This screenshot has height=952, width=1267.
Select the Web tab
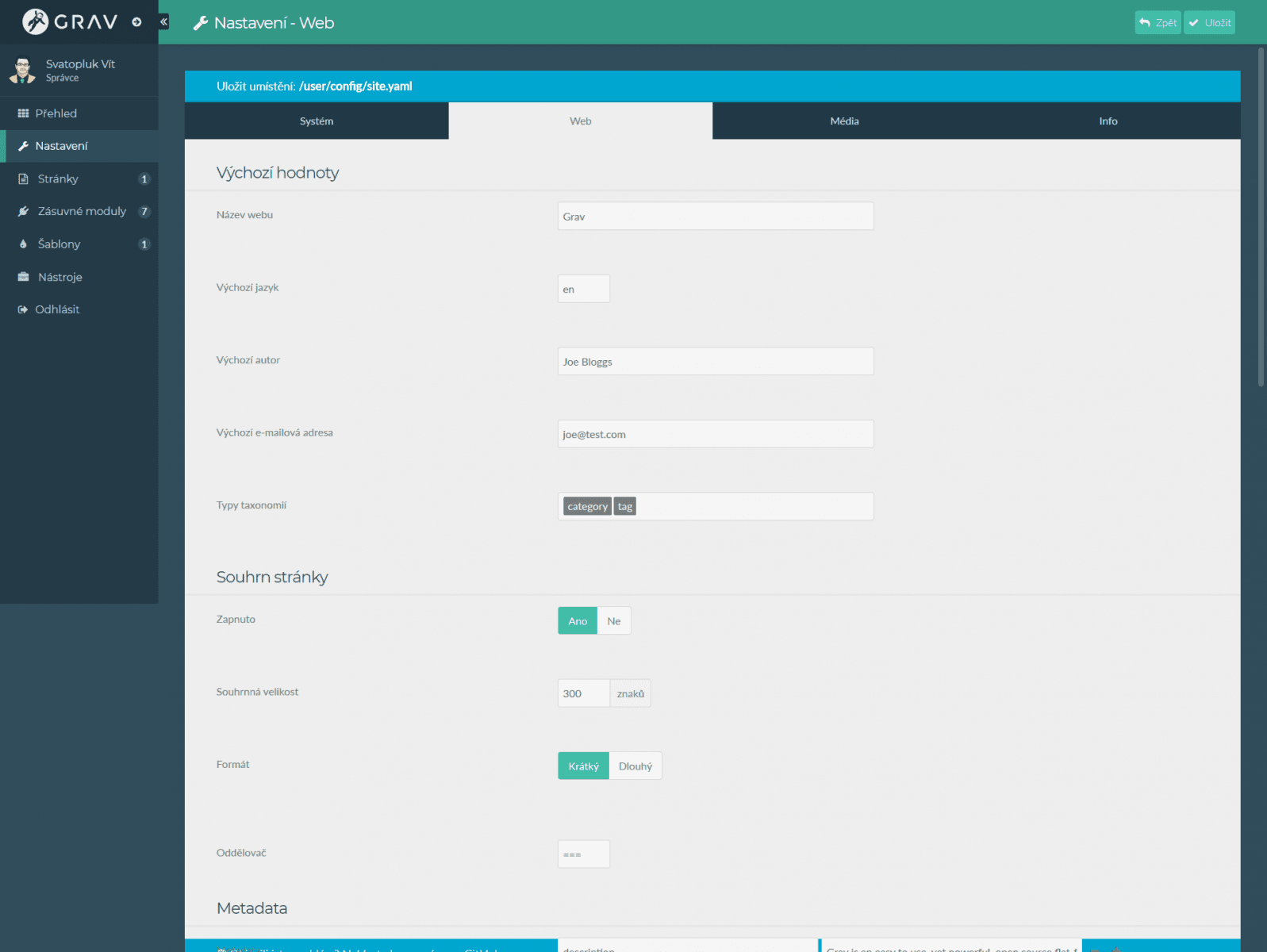pyautogui.click(x=581, y=121)
